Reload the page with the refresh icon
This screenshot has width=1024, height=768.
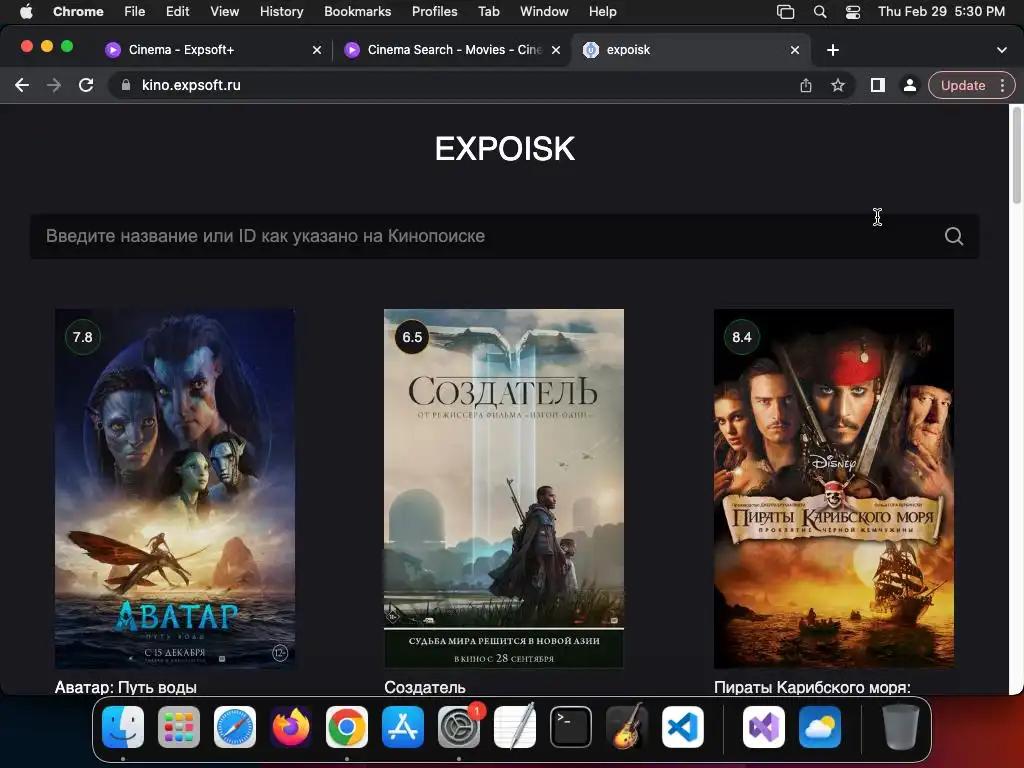(86, 85)
